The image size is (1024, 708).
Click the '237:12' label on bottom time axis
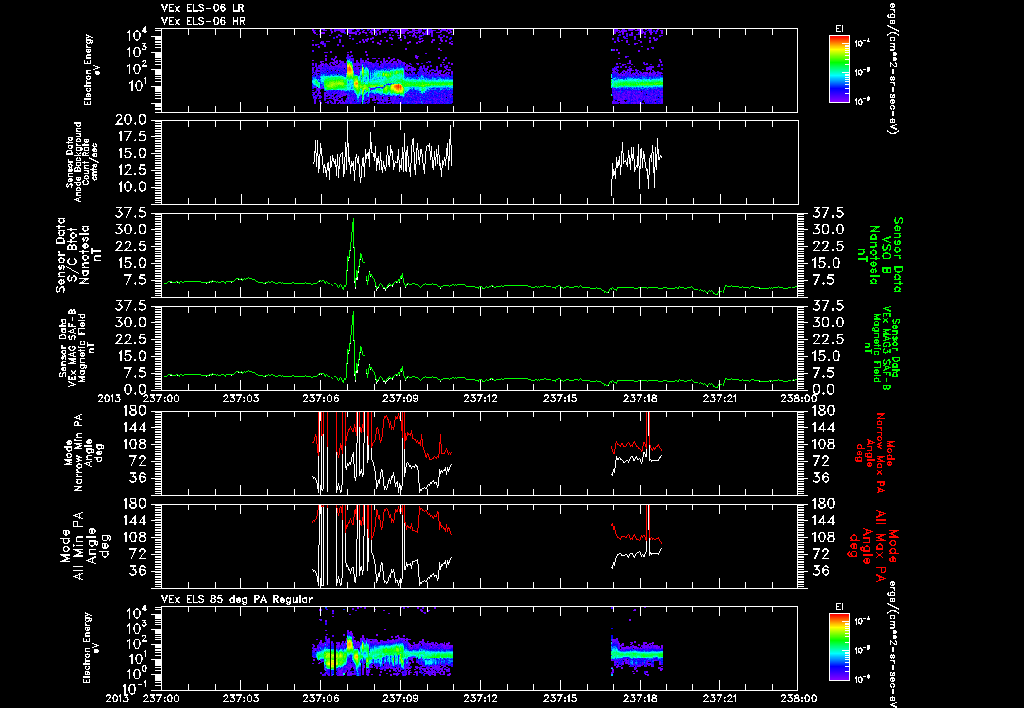point(480,698)
